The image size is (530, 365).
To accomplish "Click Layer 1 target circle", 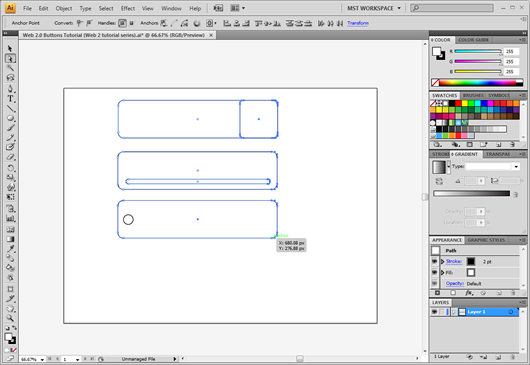I will [511, 312].
